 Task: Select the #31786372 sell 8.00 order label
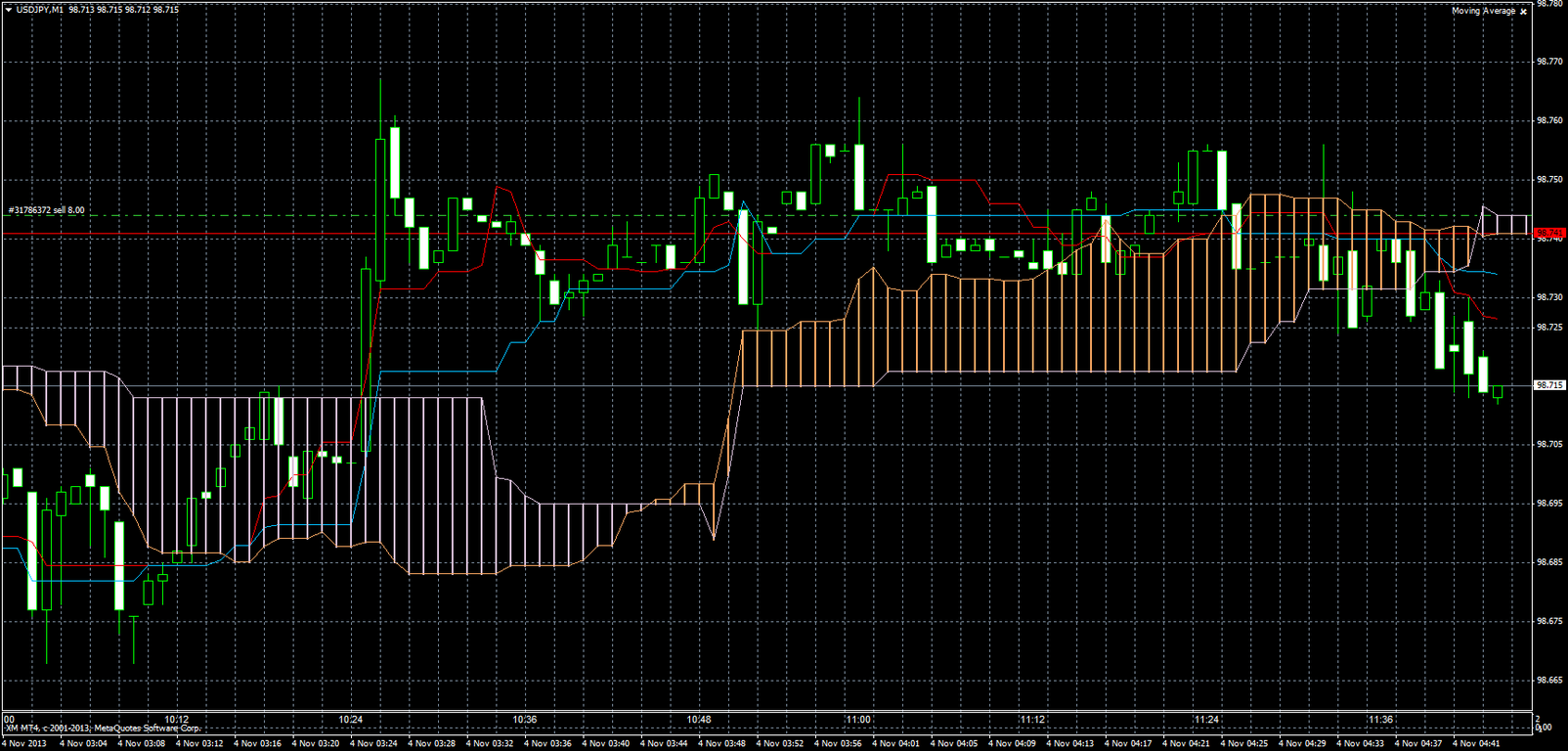pos(46,210)
